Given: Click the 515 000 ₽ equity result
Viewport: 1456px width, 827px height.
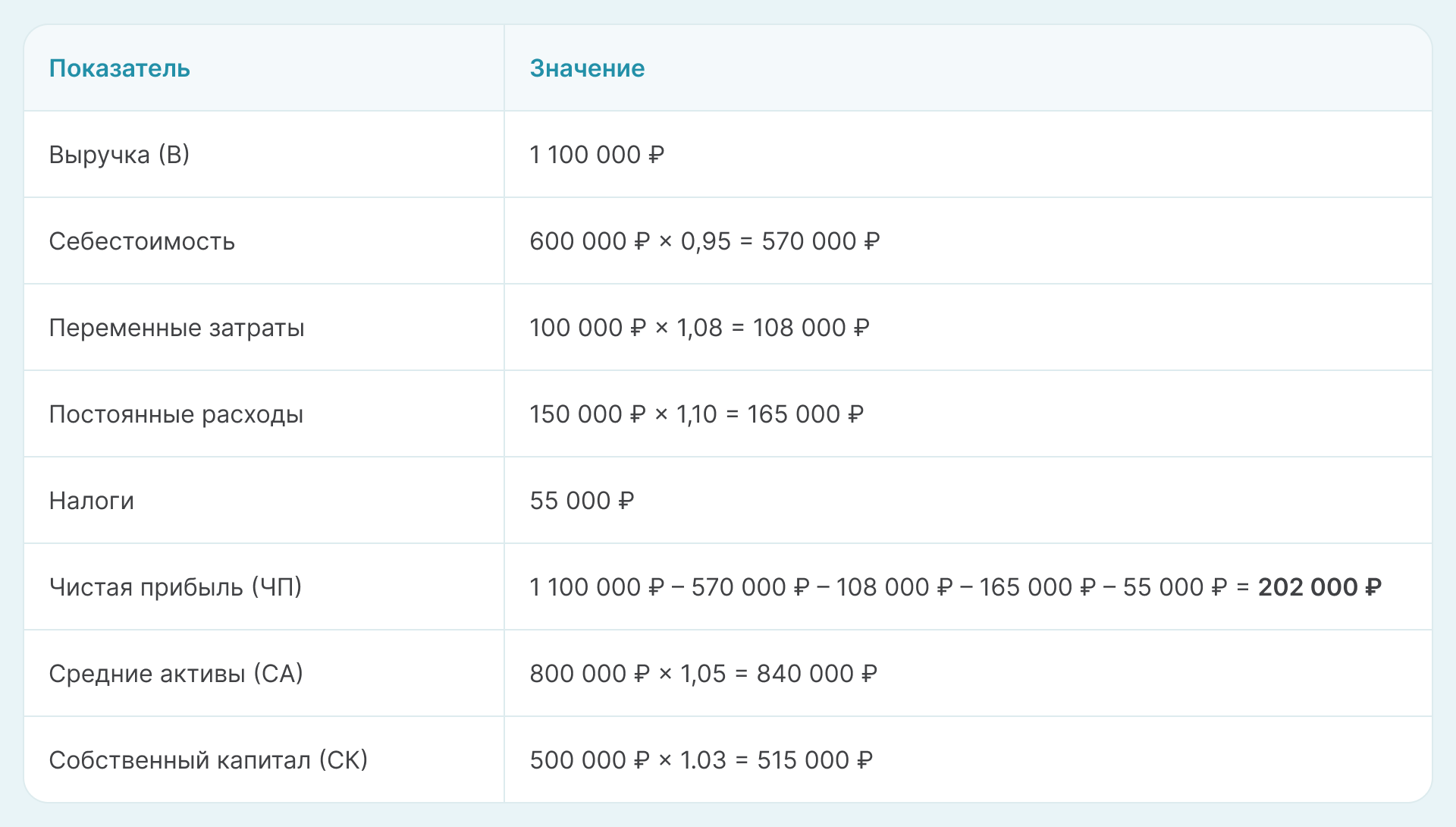Looking at the screenshot, I should point(814,760).
